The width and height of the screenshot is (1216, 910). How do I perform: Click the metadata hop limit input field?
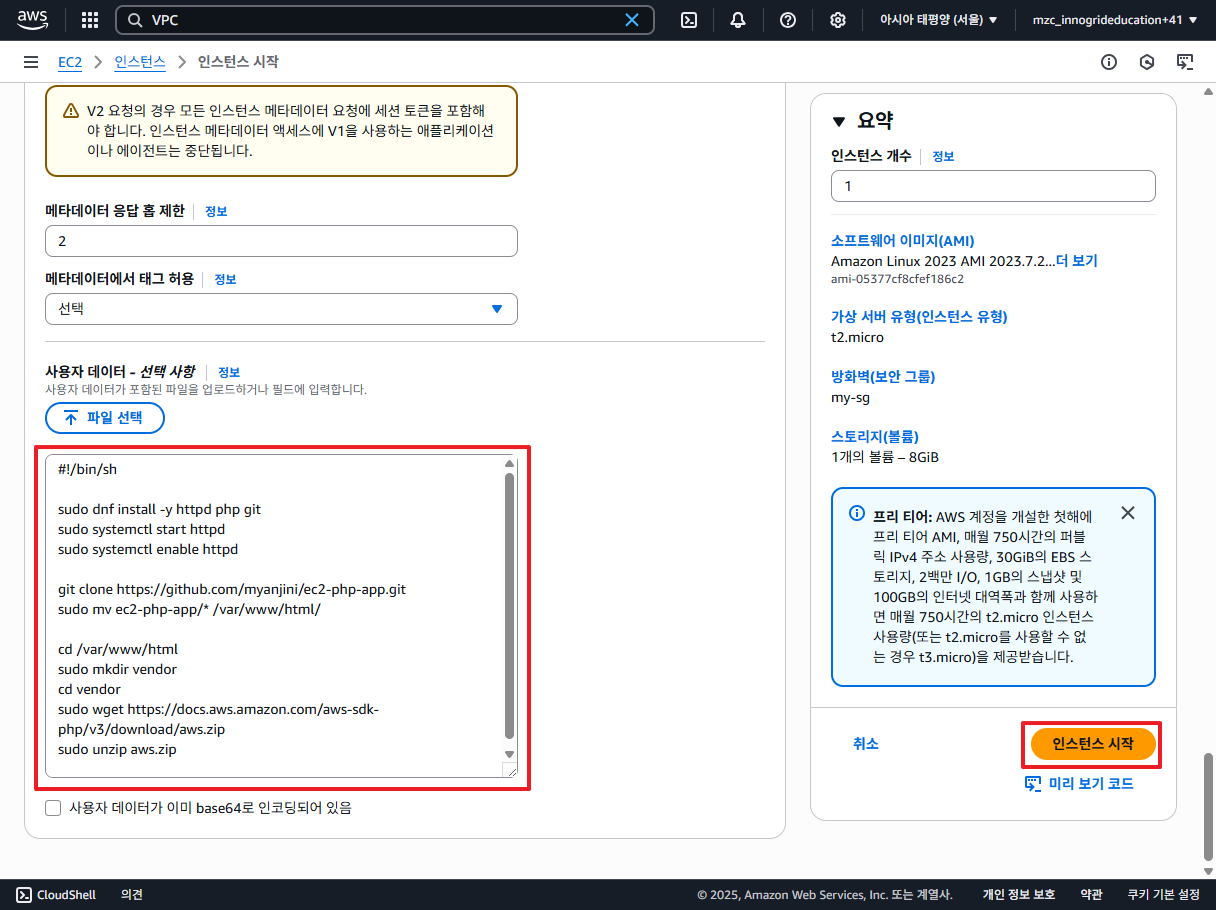coord(281,241)
